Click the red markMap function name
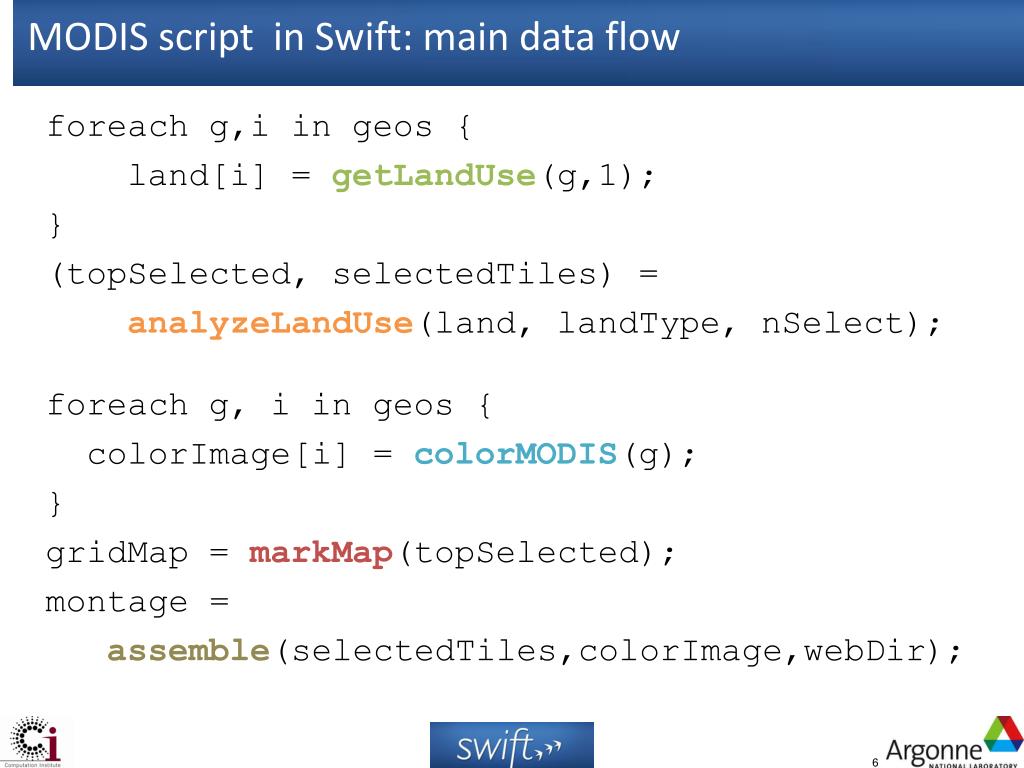The width and height of the screenshot is (1024, 768). click(x=320, y=553)
